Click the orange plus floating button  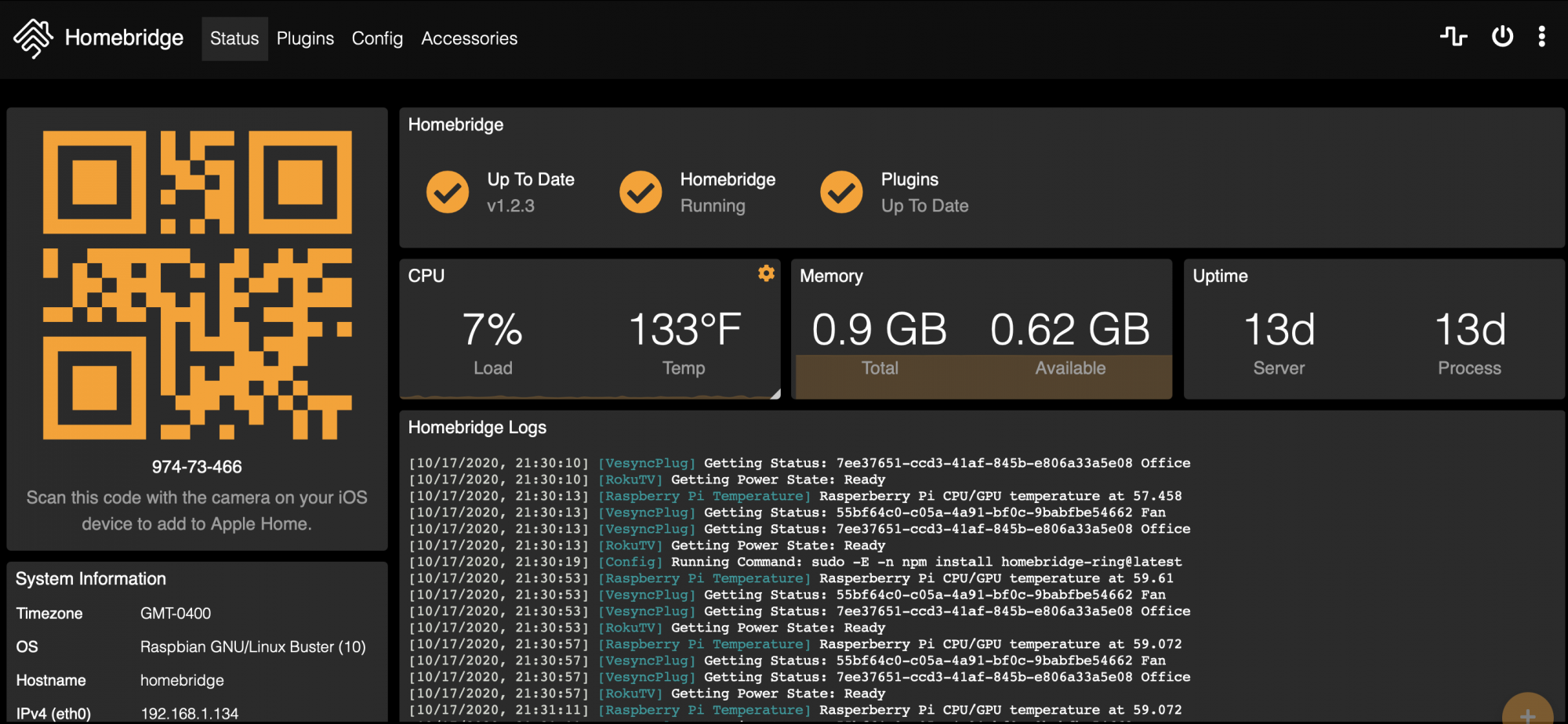point(1527,709)
